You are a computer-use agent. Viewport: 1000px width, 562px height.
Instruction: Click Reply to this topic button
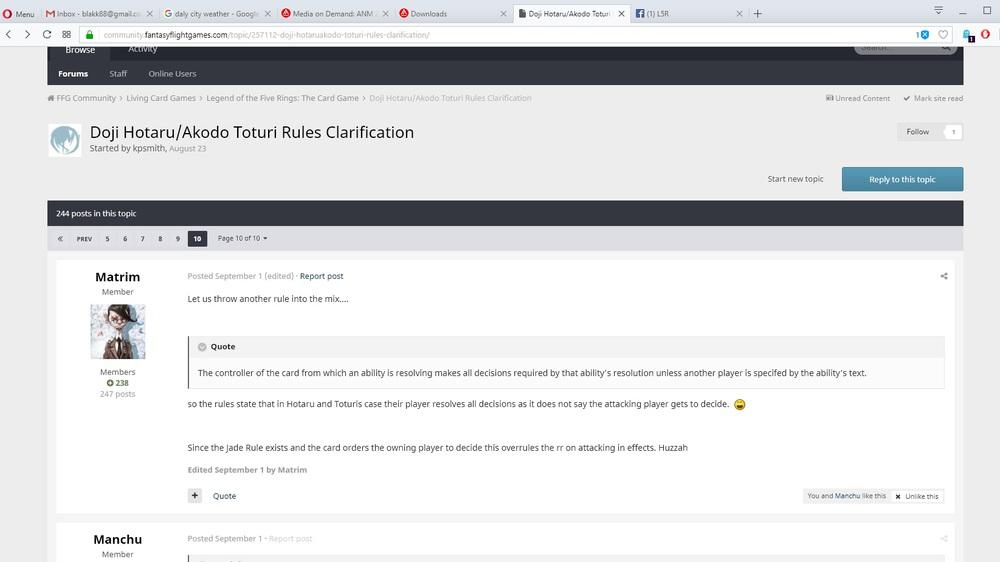[902, 179]
